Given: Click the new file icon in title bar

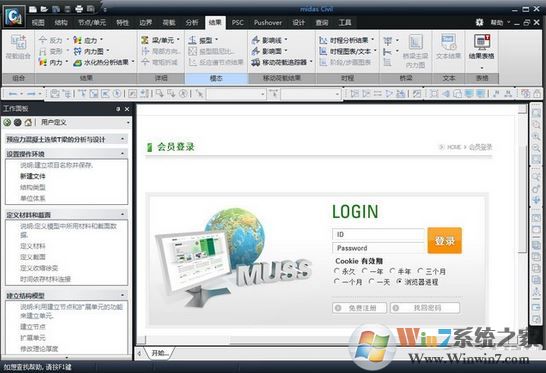Looking at the screenshot, I should click(33, 9).
